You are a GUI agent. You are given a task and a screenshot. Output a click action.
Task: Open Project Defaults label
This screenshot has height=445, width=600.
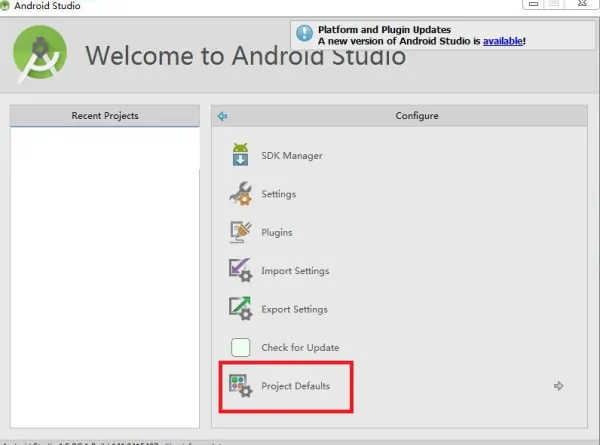pyautogui.click(x=295, y=386)
